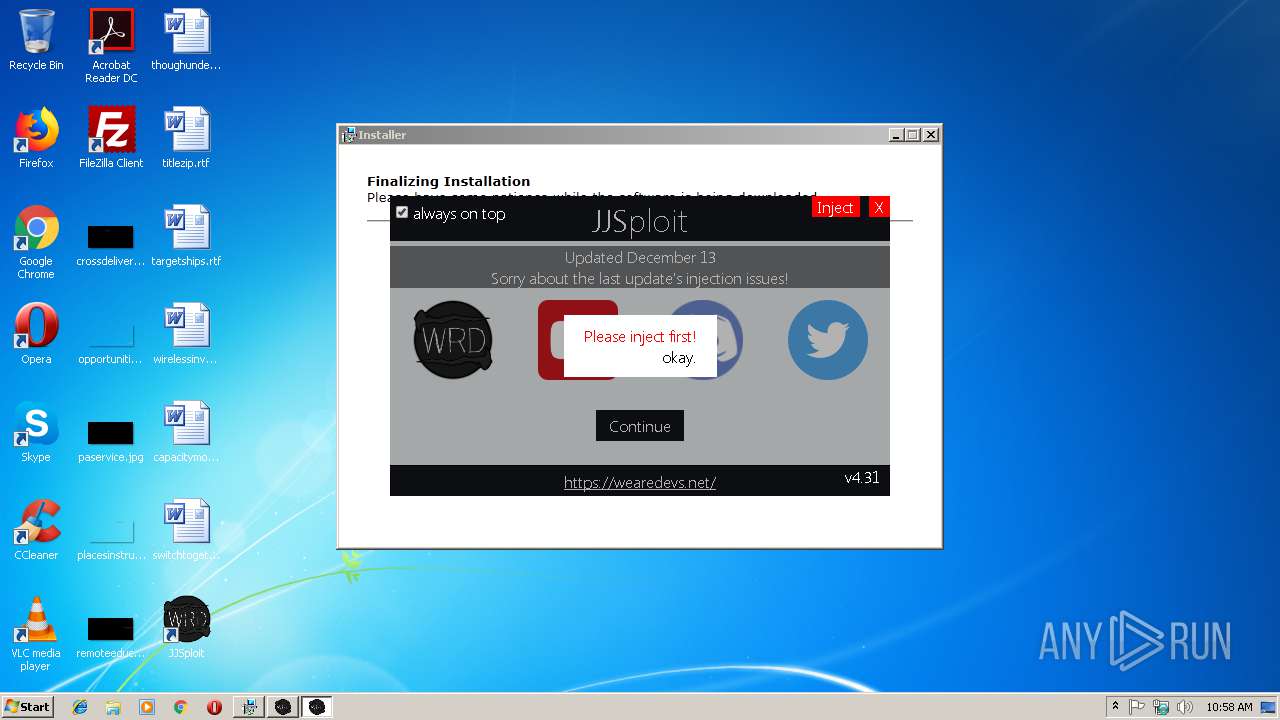Open the https://wearedevs.net/ link
Image resolution: width=1280 pixels, height=720 pixels.
640,482
